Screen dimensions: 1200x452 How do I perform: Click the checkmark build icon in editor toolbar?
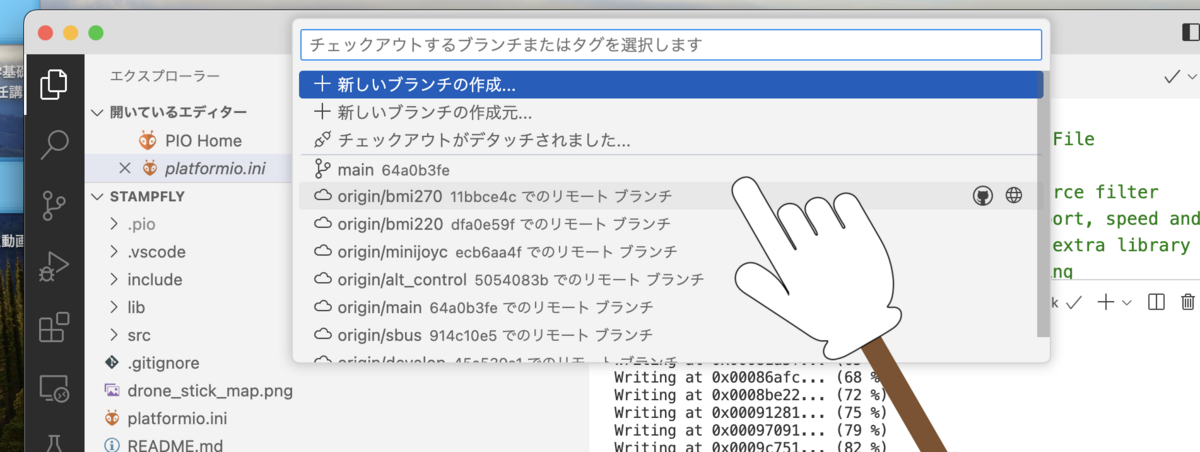pyautogui.click(x=1172, y=77)
